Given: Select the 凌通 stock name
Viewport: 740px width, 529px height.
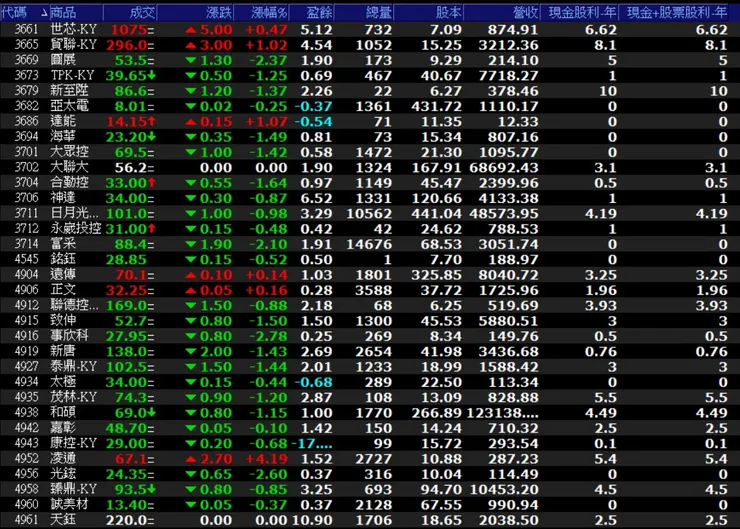Looking at the screenshot, I should (x=63, y=458).
